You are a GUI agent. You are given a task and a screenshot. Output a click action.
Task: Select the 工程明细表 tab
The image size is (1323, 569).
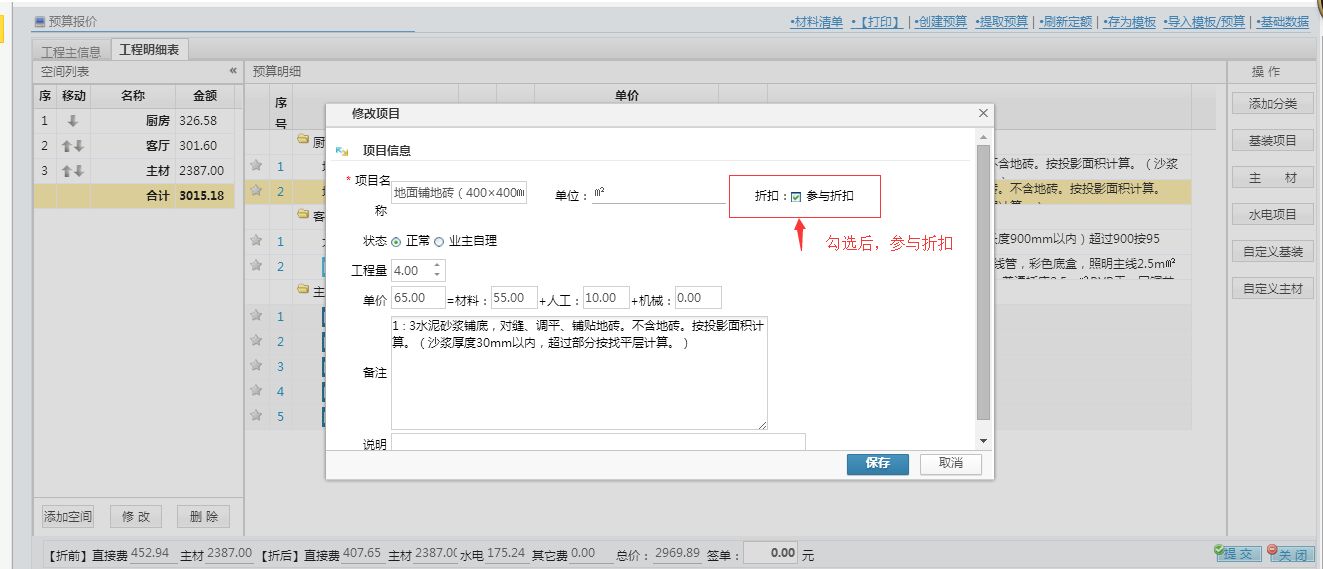tap(149, 50)
